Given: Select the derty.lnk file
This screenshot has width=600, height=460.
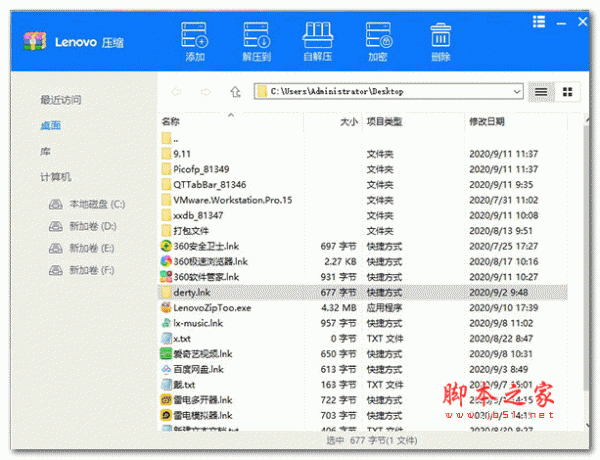Looking at the screenshot, I should pos(362,292).
